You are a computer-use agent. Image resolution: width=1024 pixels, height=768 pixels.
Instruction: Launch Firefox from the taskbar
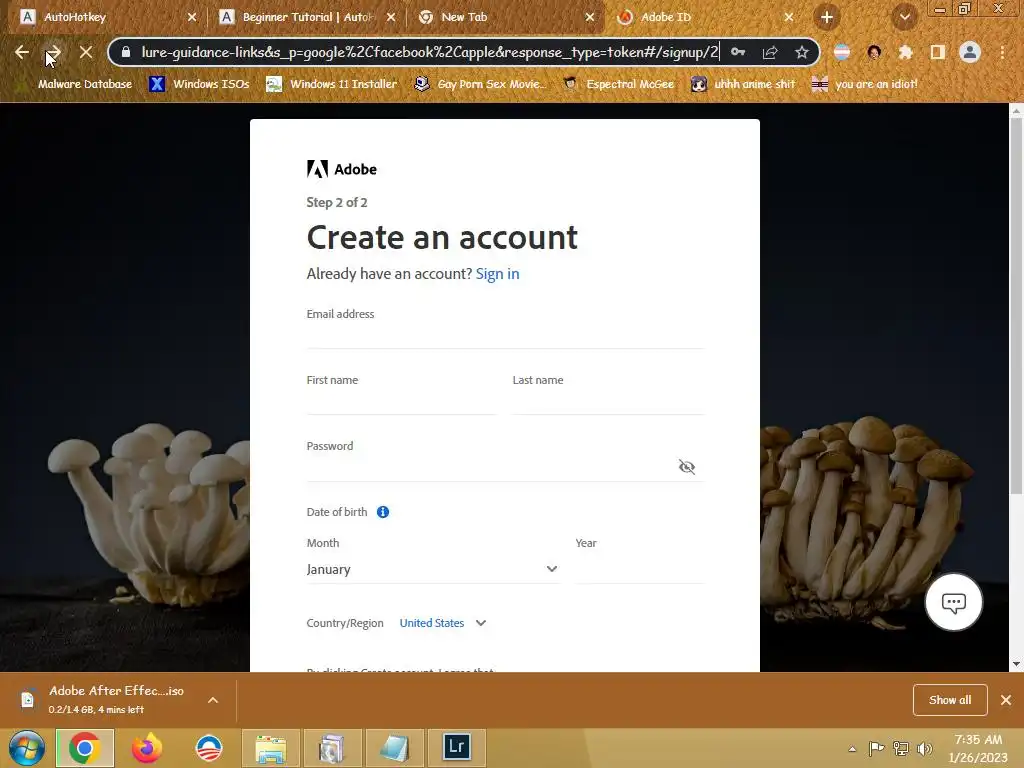(x=147, y=748)
